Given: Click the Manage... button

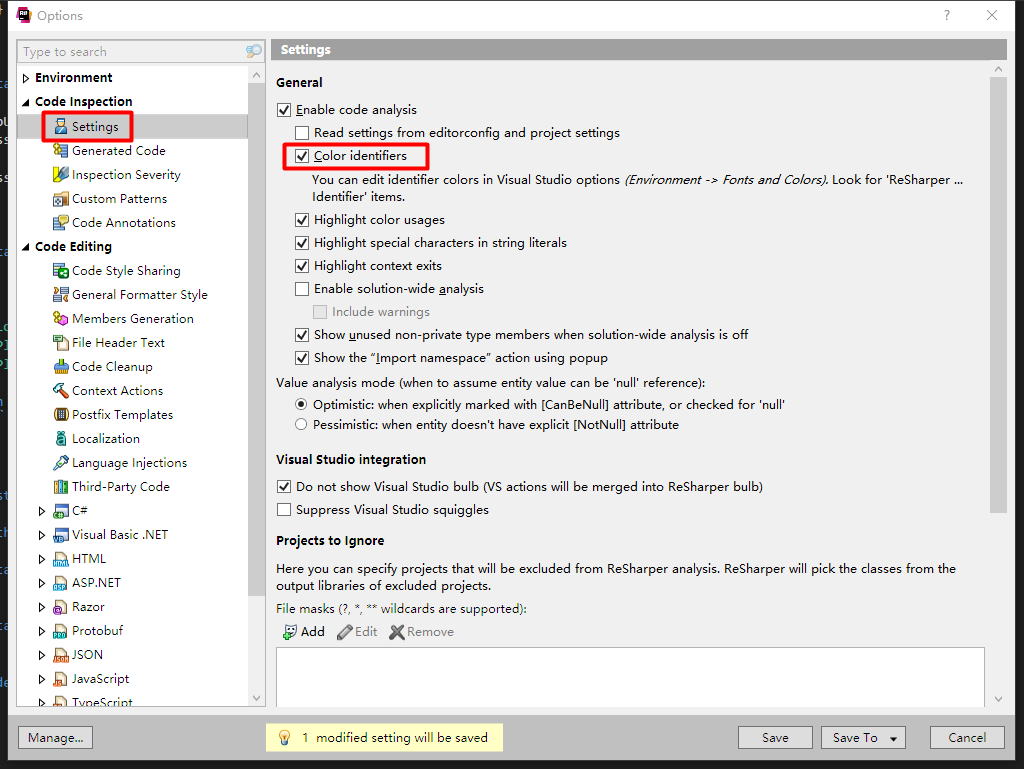Looking at the screenshot, I should (x=55, y=737).
